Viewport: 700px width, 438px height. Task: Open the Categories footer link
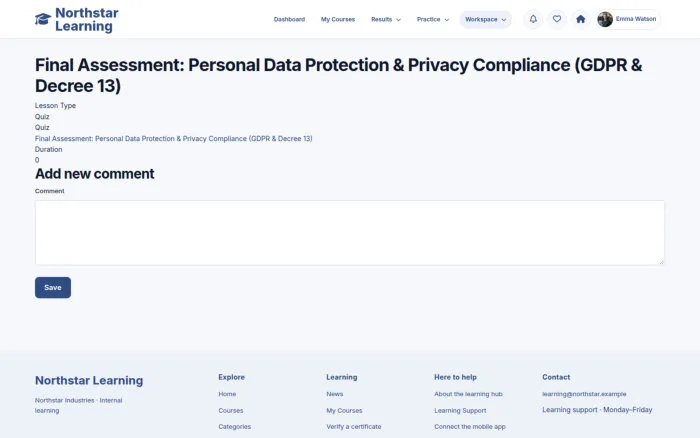pyautogui.click(x=234, y=426)
